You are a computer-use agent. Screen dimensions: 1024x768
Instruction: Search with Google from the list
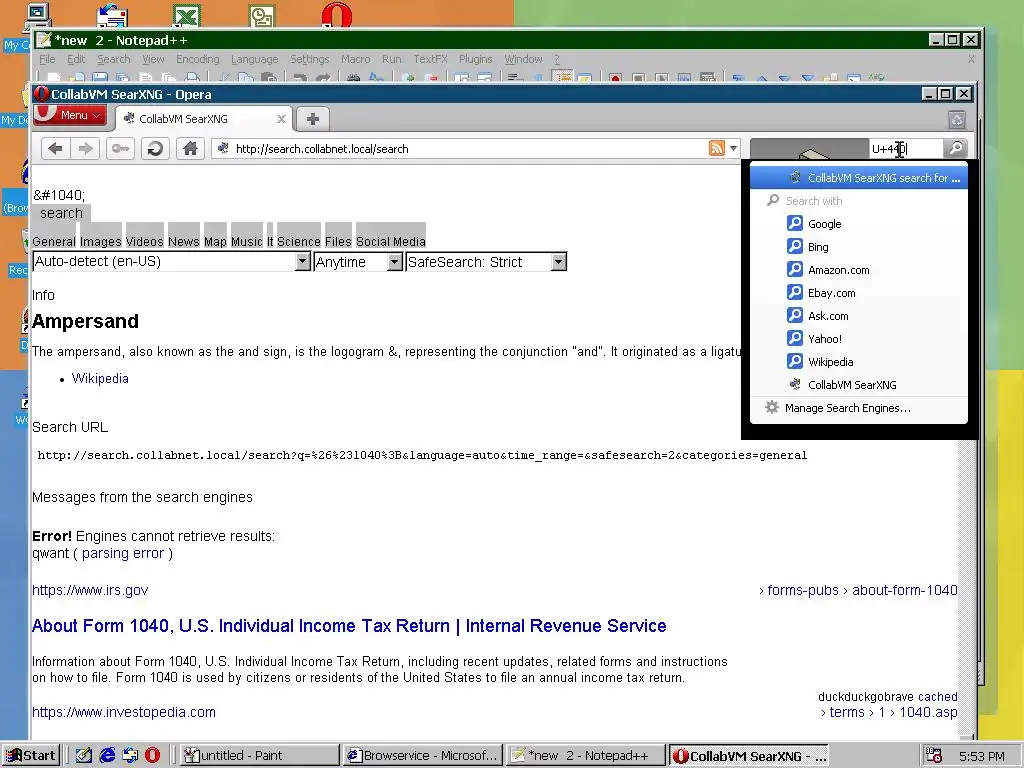tap(859, 224)
